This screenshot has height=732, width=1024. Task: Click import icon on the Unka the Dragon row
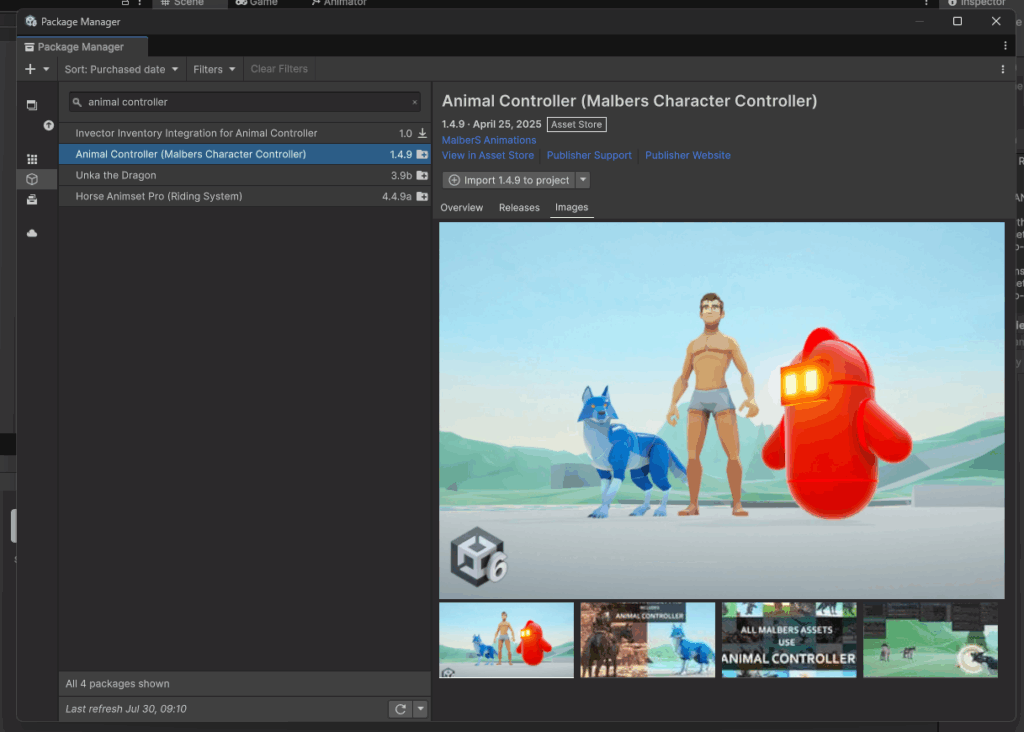click(422, 176)
